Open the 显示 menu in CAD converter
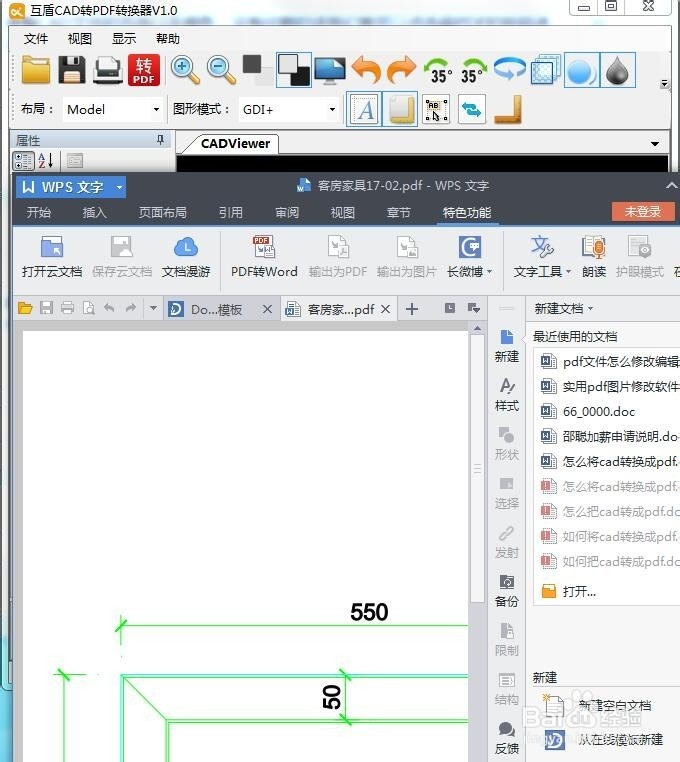This screenshot has width=680, height=762. (x=124, y=38)
